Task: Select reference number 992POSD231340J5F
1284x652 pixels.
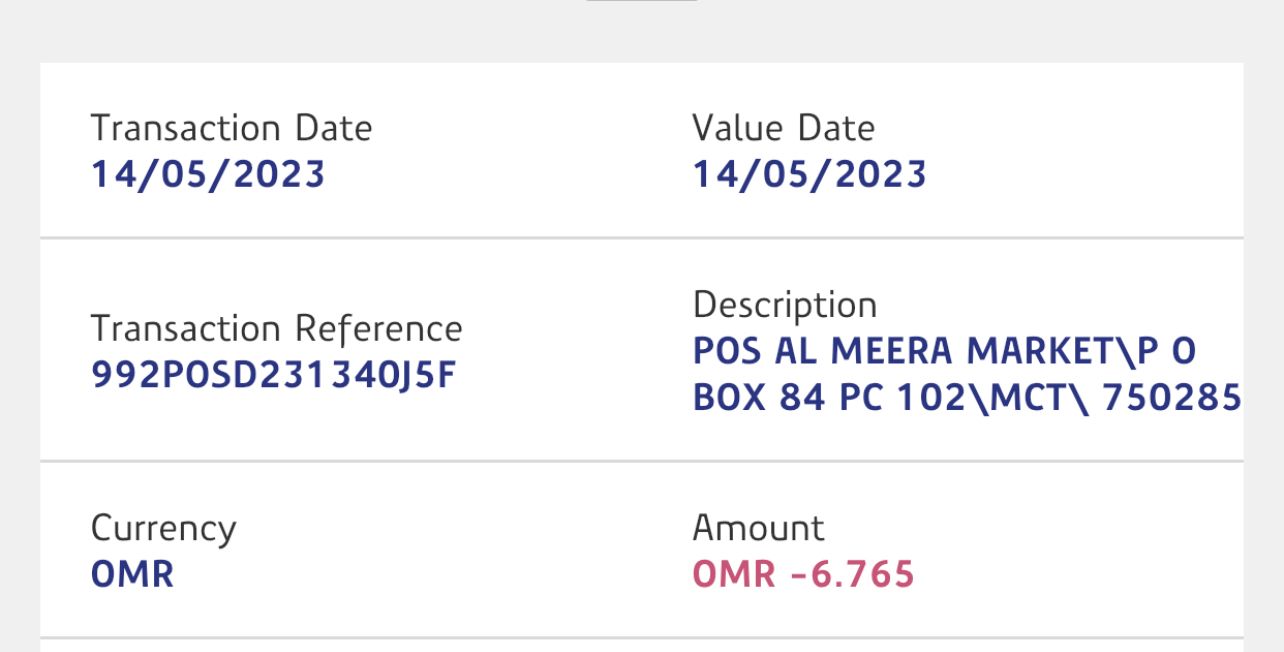Action: (x=273, y=374)
